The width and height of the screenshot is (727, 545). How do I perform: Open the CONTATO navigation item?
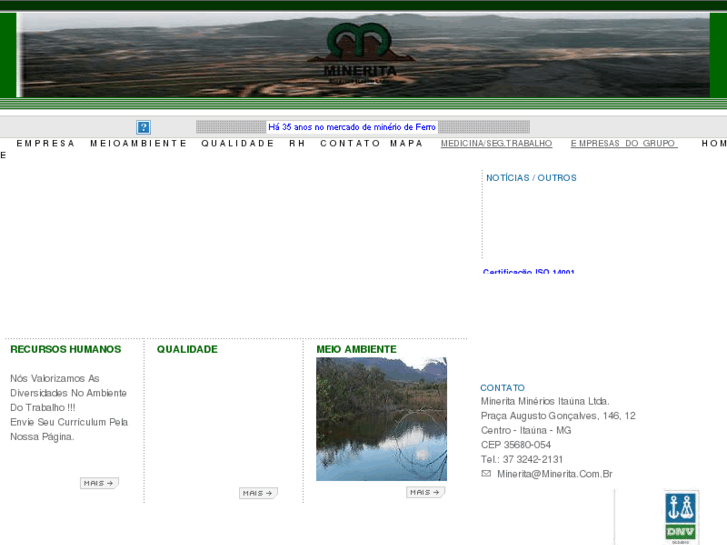(x=350, y=143)
